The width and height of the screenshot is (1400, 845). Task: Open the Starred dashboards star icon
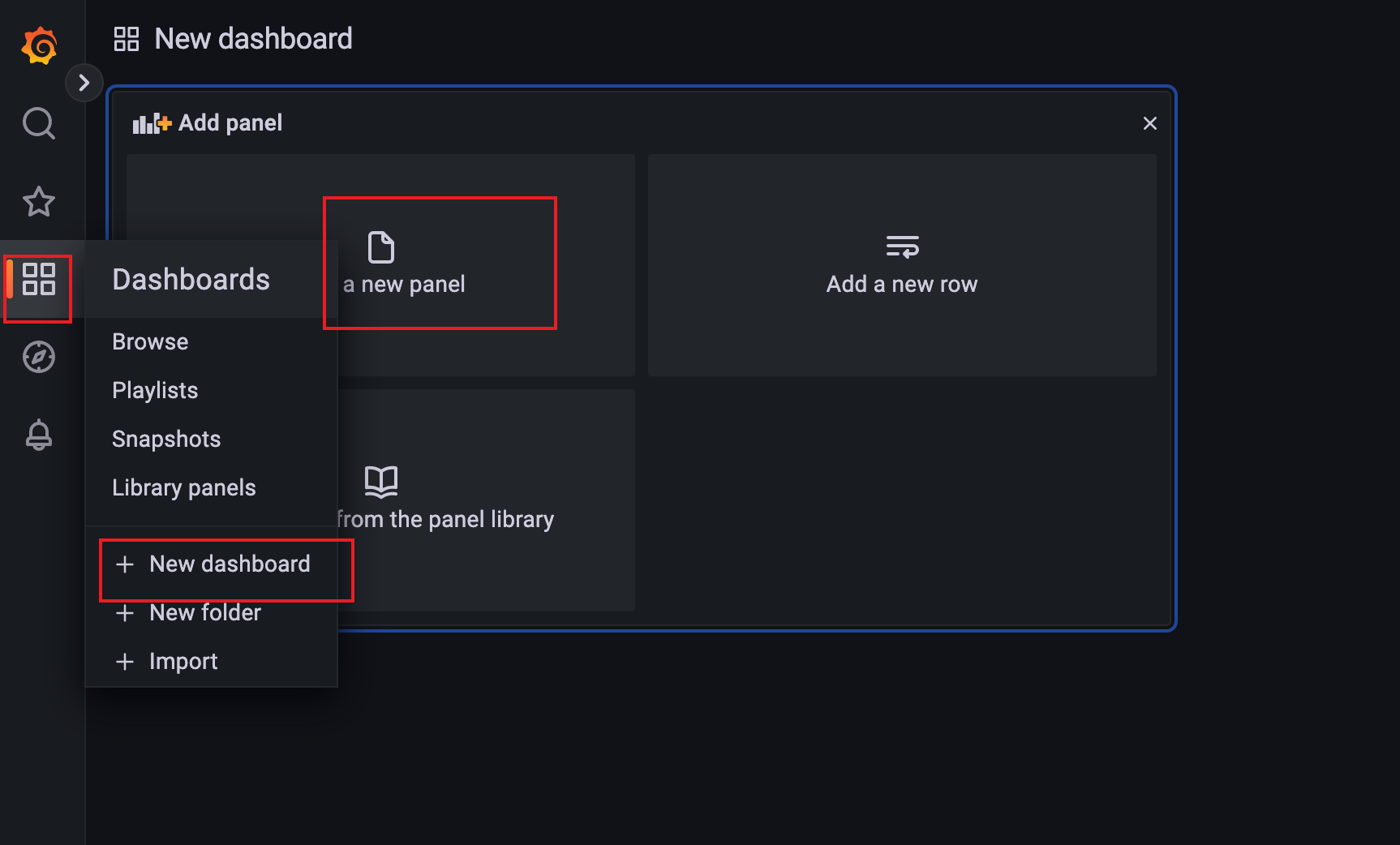click(39, 201)
